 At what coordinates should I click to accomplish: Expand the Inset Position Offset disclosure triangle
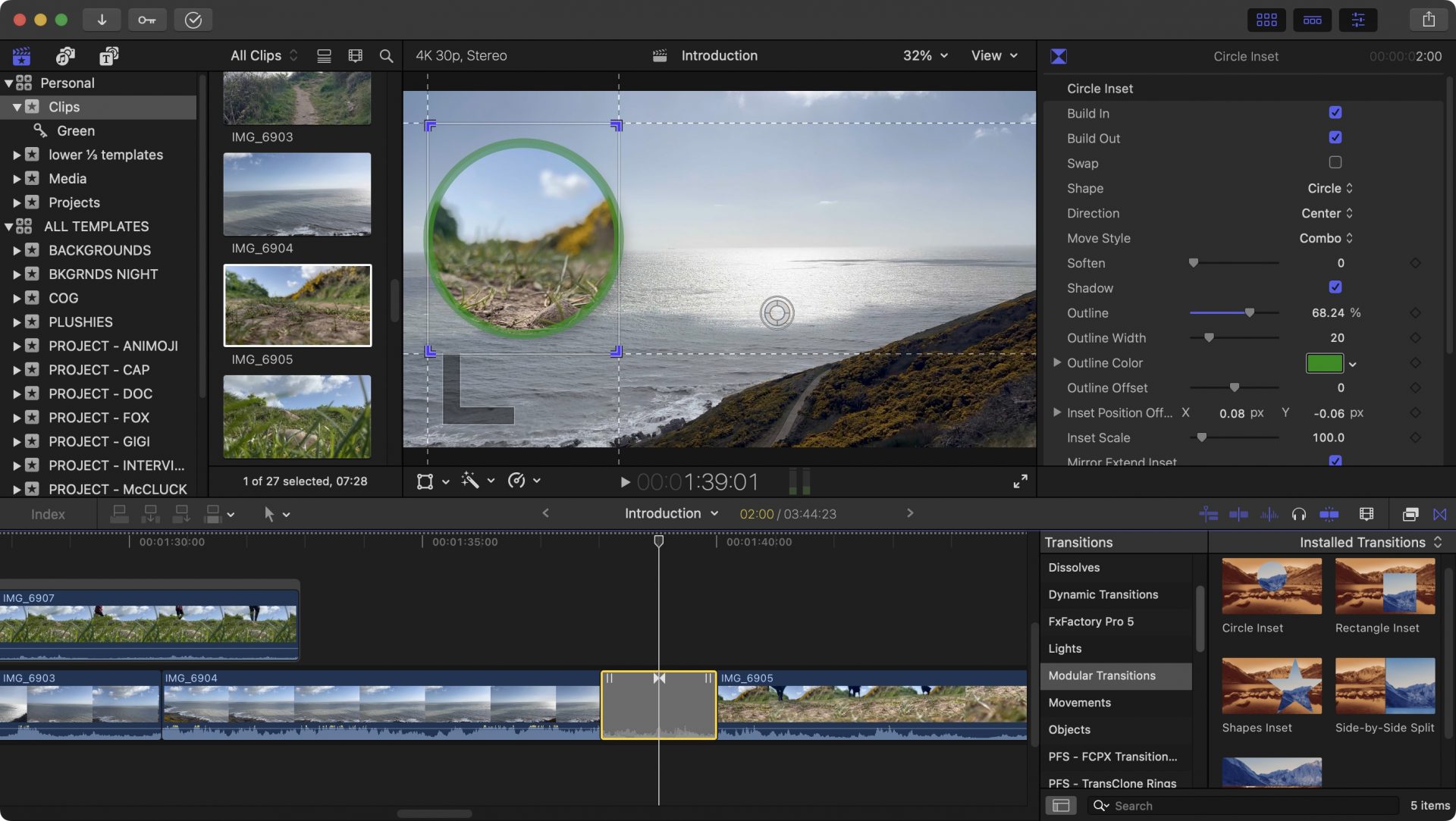tap(1056, 412)
